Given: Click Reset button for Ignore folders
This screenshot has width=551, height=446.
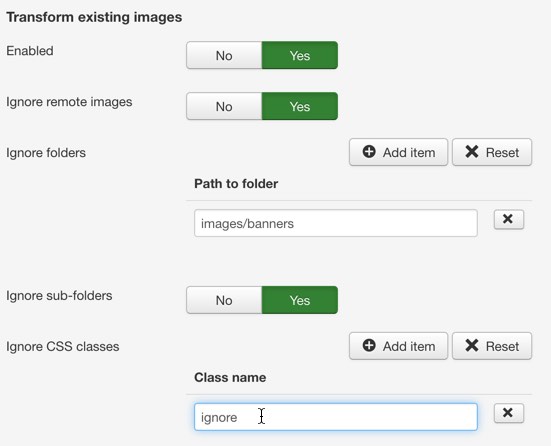Looking at the screenshot, I should (492, 152).
